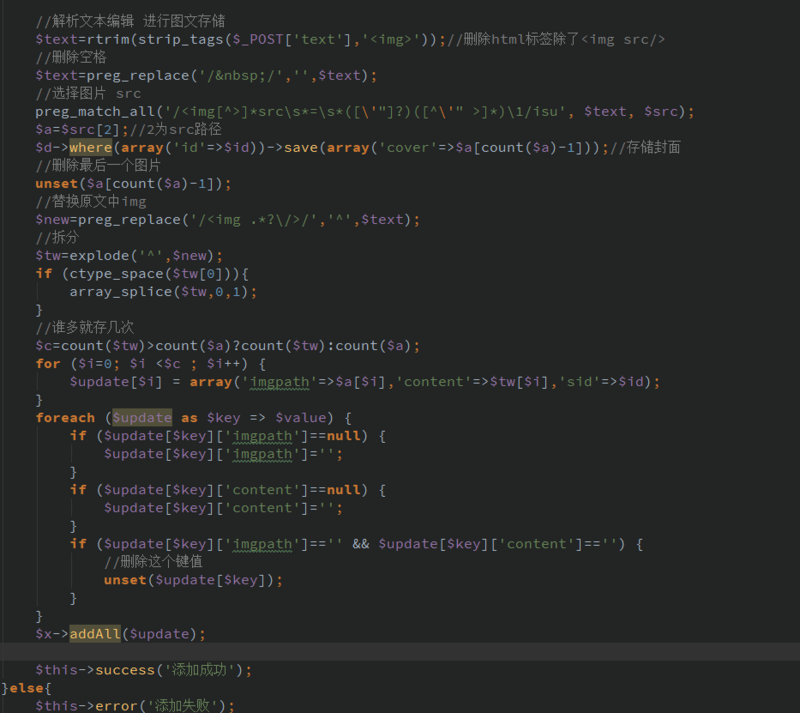Click the $value variable

tap(301, 417)
